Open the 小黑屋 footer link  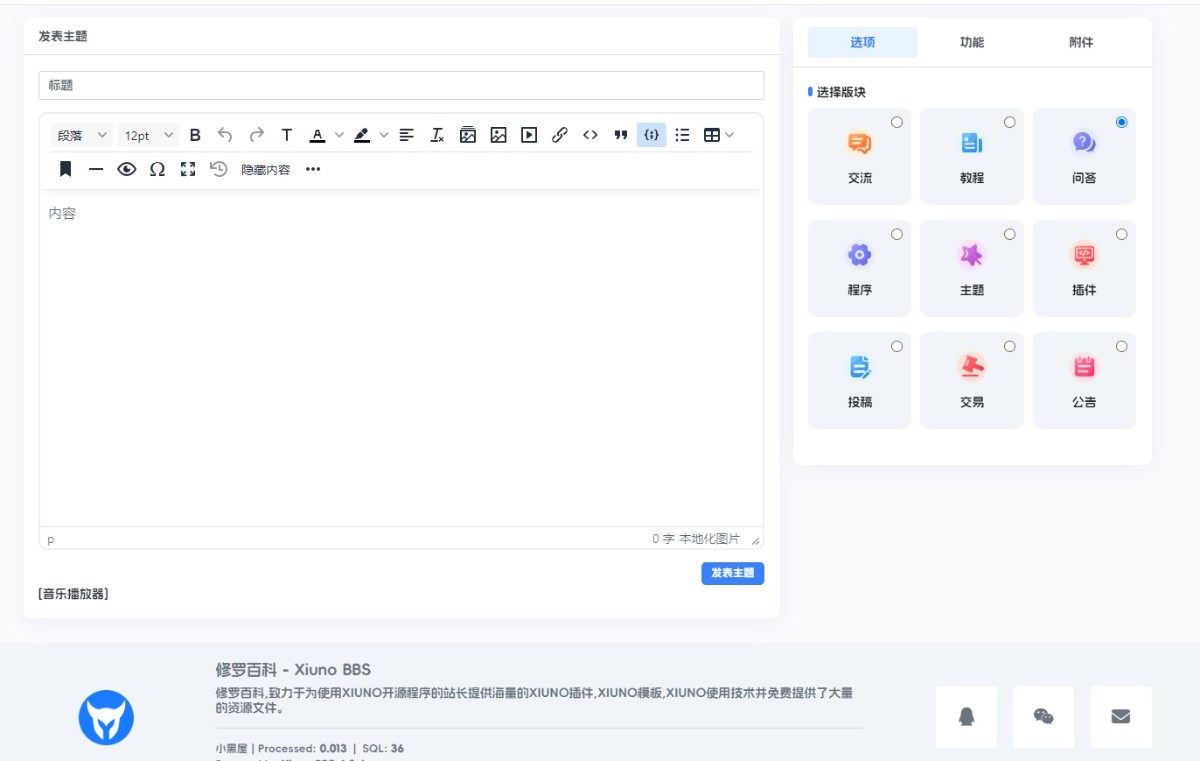(x=231, y=748)
